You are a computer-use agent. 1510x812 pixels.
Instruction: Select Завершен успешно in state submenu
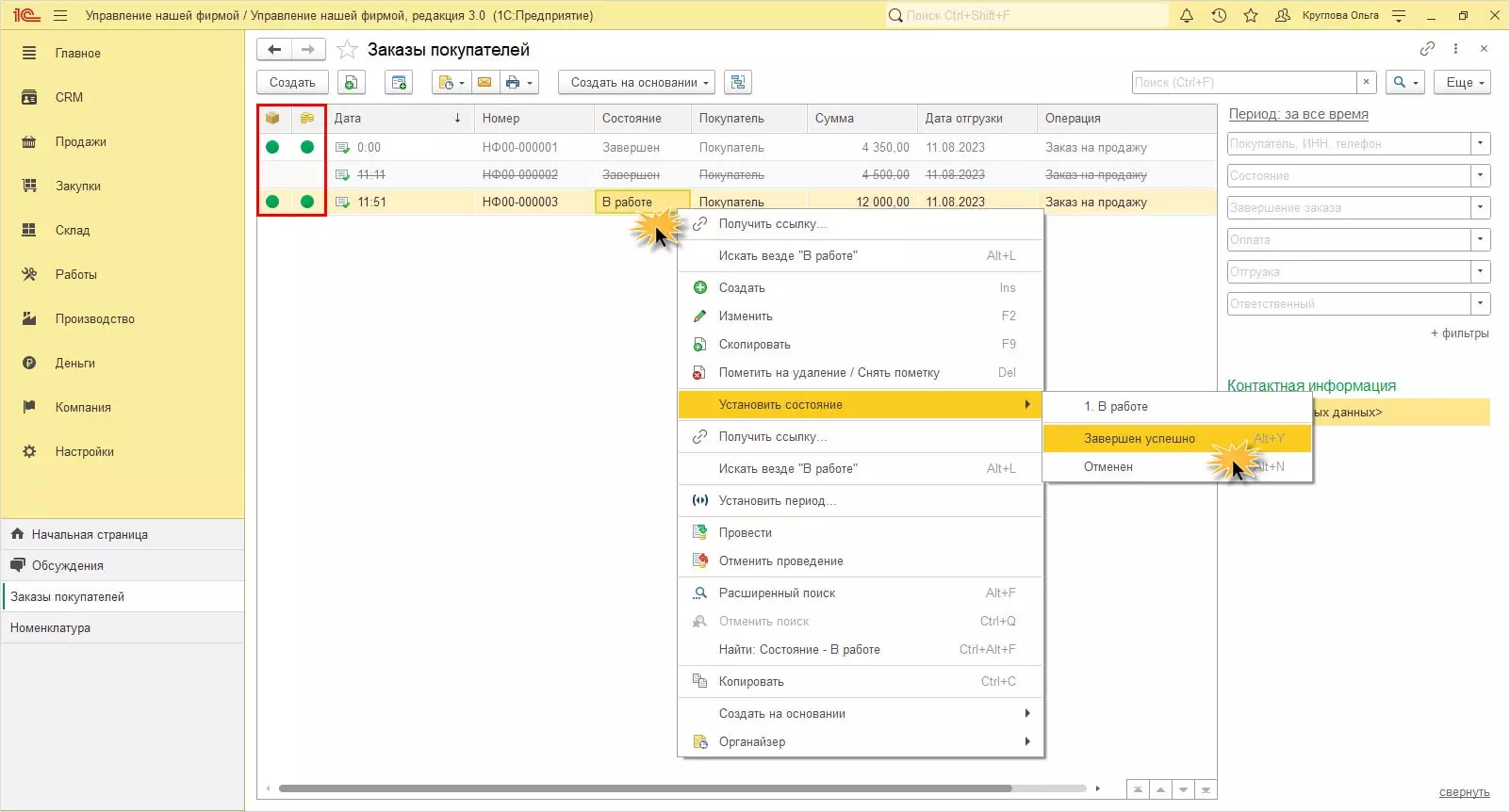click(1139, 439)
